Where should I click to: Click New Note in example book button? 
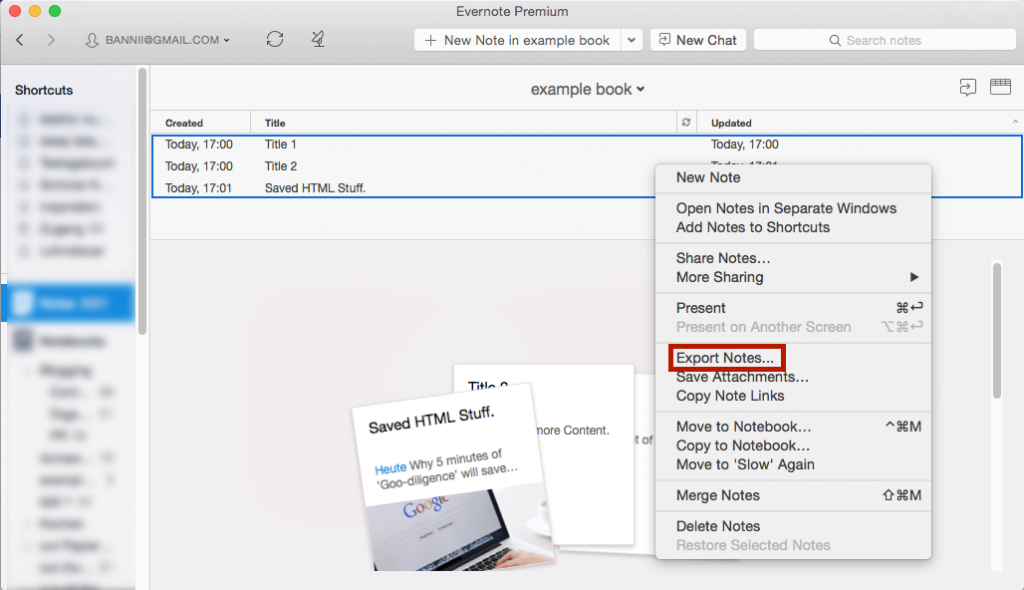point(518,40)
